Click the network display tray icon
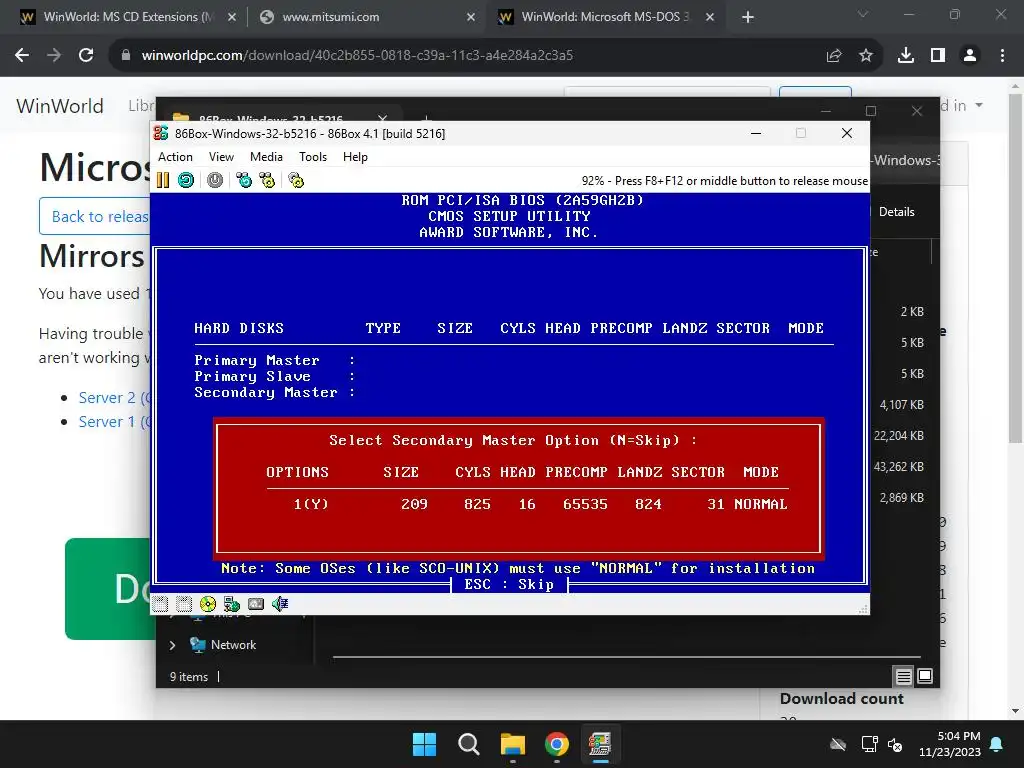 [x=869, y=744]
